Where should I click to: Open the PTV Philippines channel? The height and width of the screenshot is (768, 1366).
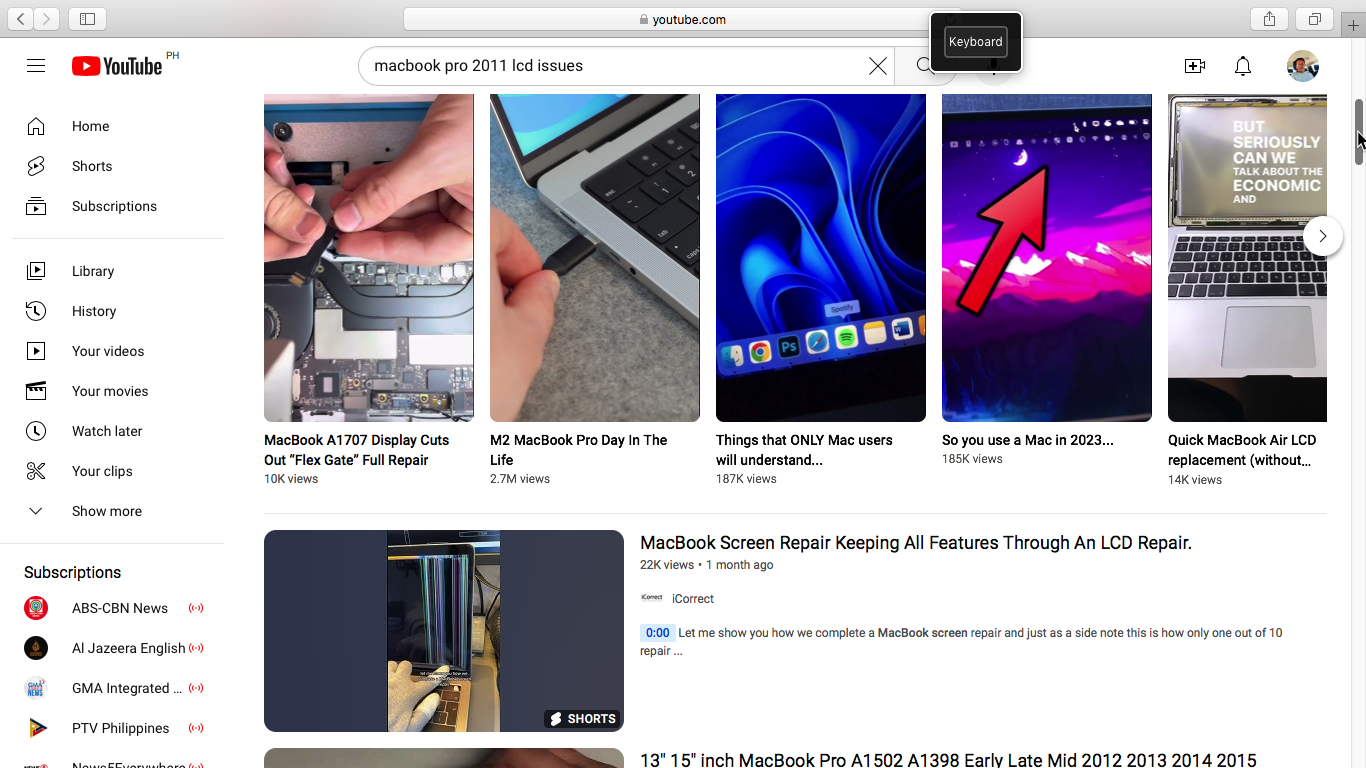tap(118, 728)
